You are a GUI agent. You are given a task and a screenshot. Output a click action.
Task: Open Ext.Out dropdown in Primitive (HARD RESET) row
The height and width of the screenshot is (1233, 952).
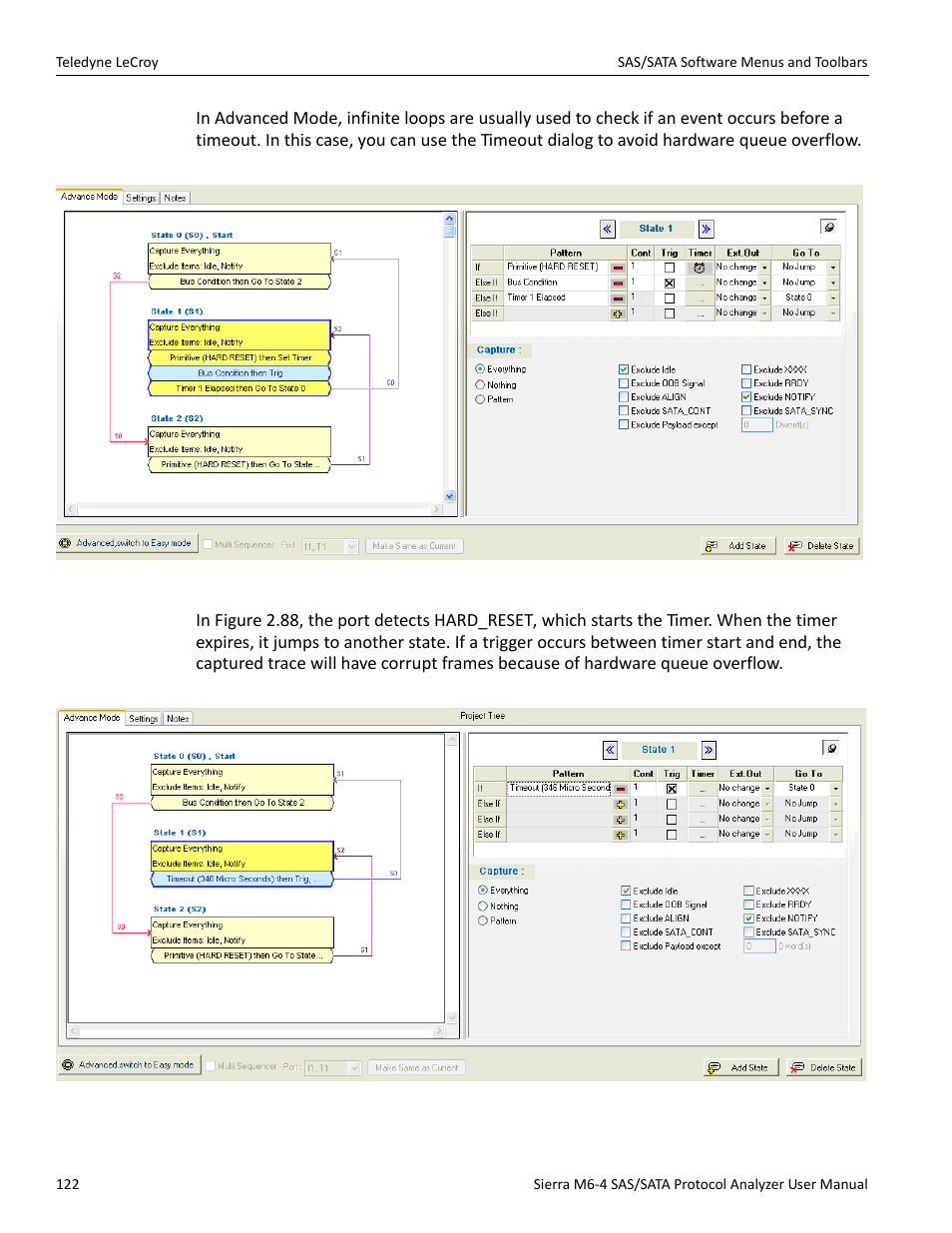(x=764, y=268)
